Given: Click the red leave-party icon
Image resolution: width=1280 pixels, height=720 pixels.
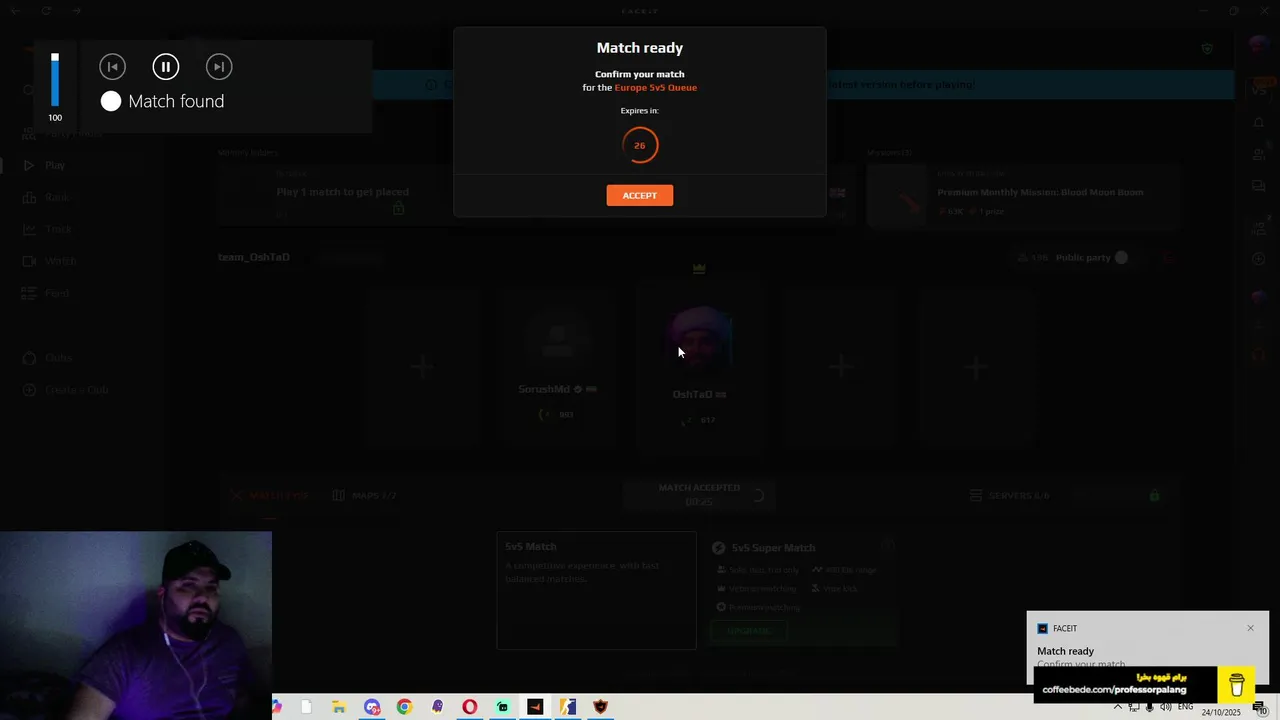Looking at the screenshot, I should tap(1167, 257).
